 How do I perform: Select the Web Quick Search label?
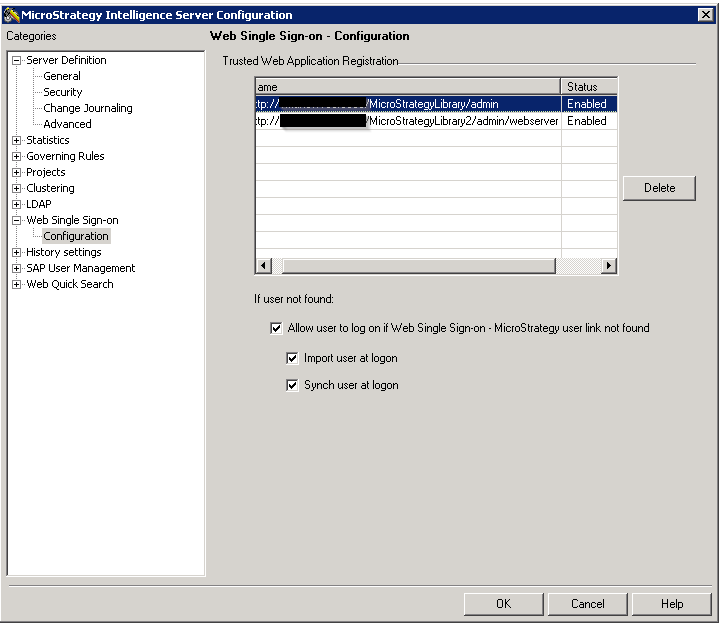click(69, 284)
